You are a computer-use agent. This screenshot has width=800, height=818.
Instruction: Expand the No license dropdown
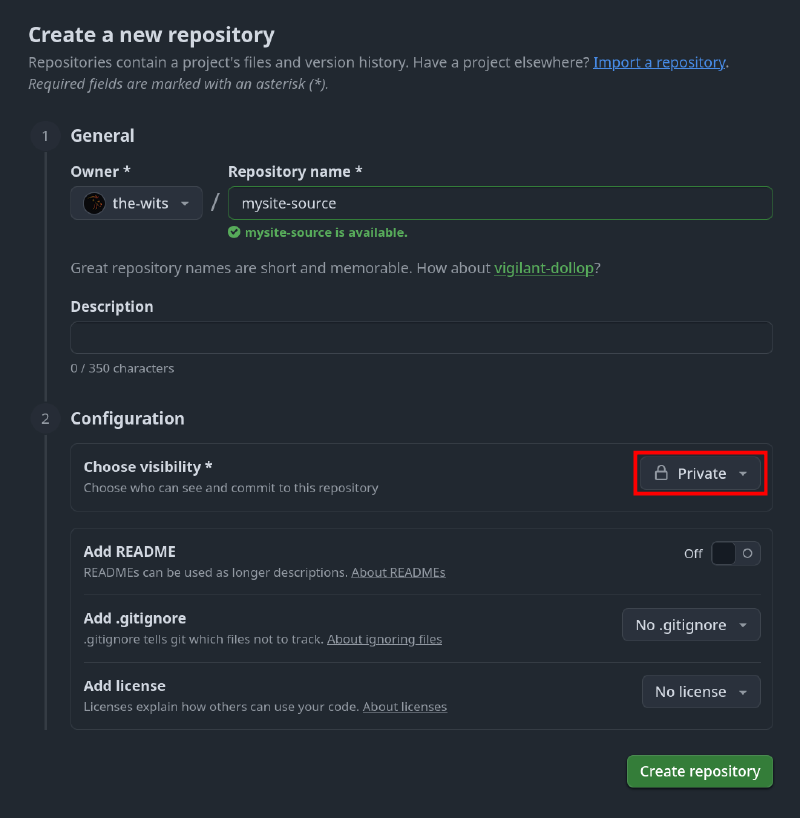700,692
